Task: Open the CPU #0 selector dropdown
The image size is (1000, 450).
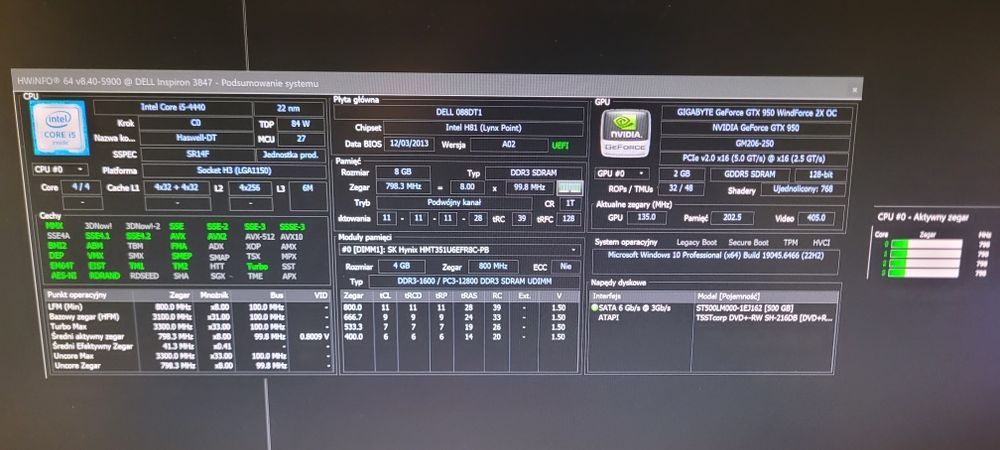Action: (x=60, y=170)
